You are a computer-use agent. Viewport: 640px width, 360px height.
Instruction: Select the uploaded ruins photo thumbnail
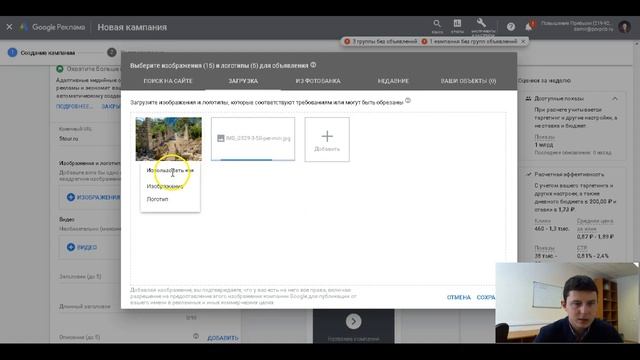pos(169,139)
